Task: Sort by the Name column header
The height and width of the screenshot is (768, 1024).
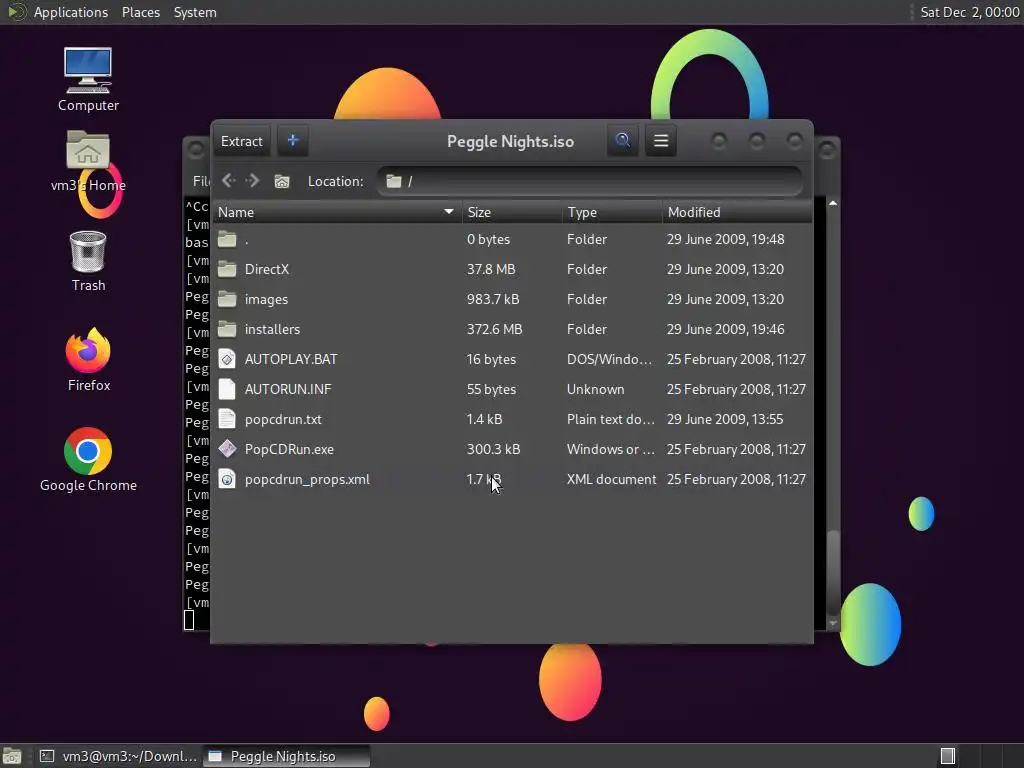Action: 337,212
